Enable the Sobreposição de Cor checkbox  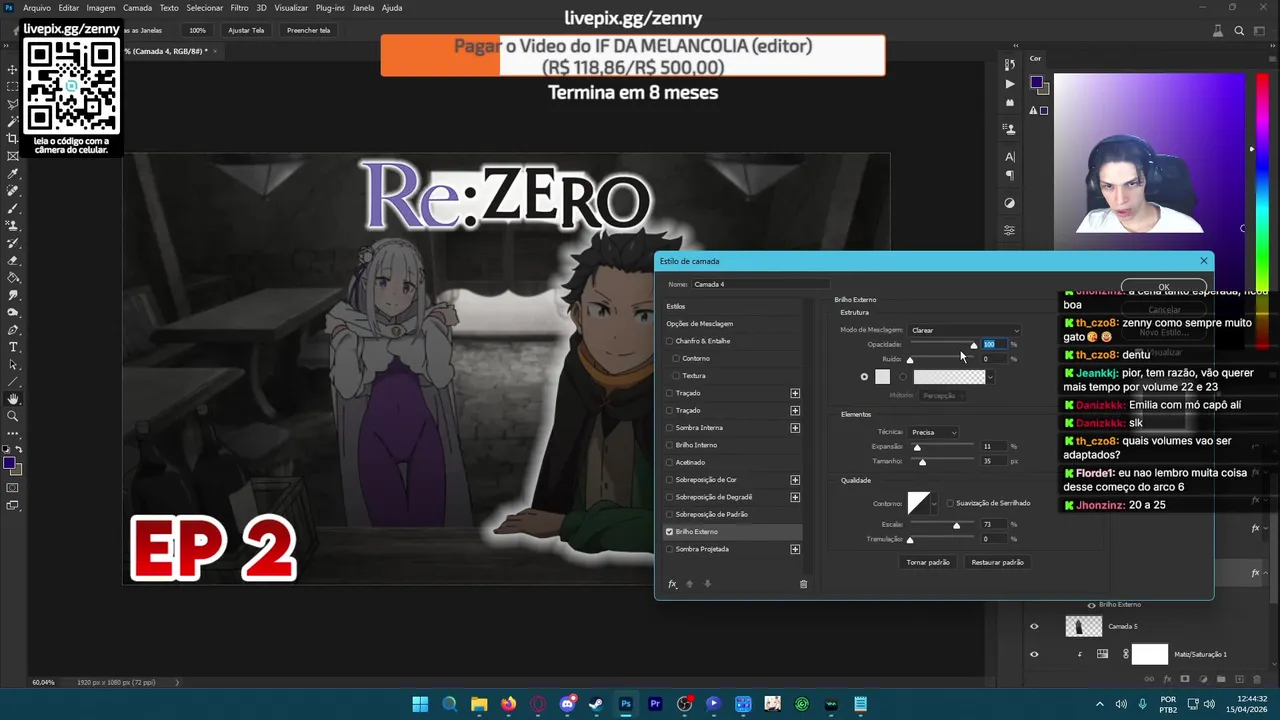coord(670,480)
